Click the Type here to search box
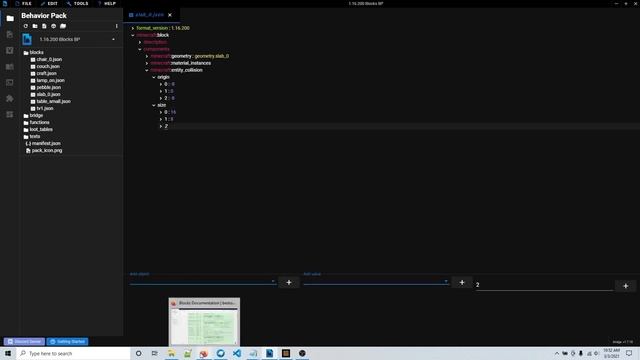The width and height of the screenshot is (640, 360). coord(73,353)
